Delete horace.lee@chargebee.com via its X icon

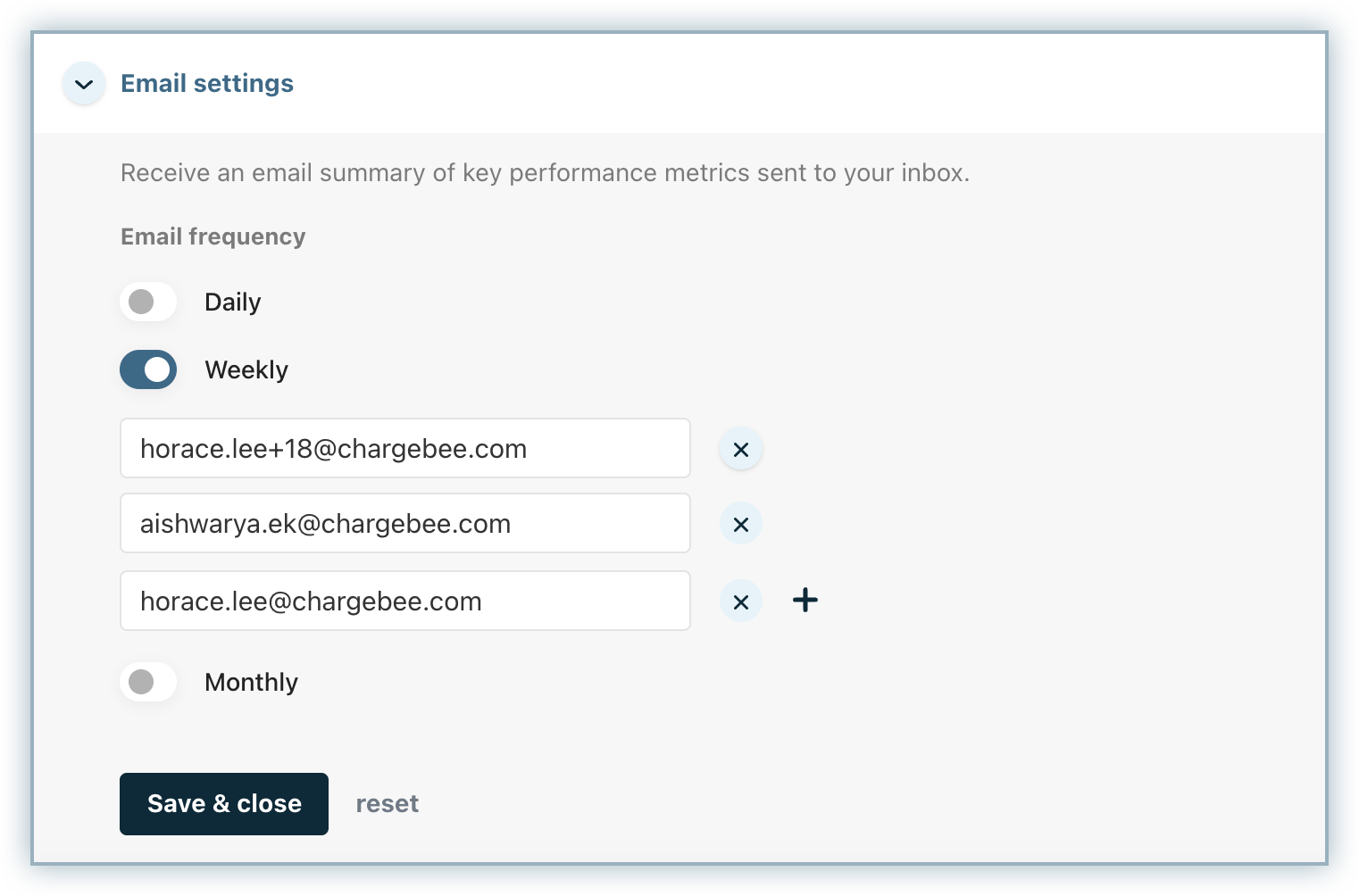740,602
